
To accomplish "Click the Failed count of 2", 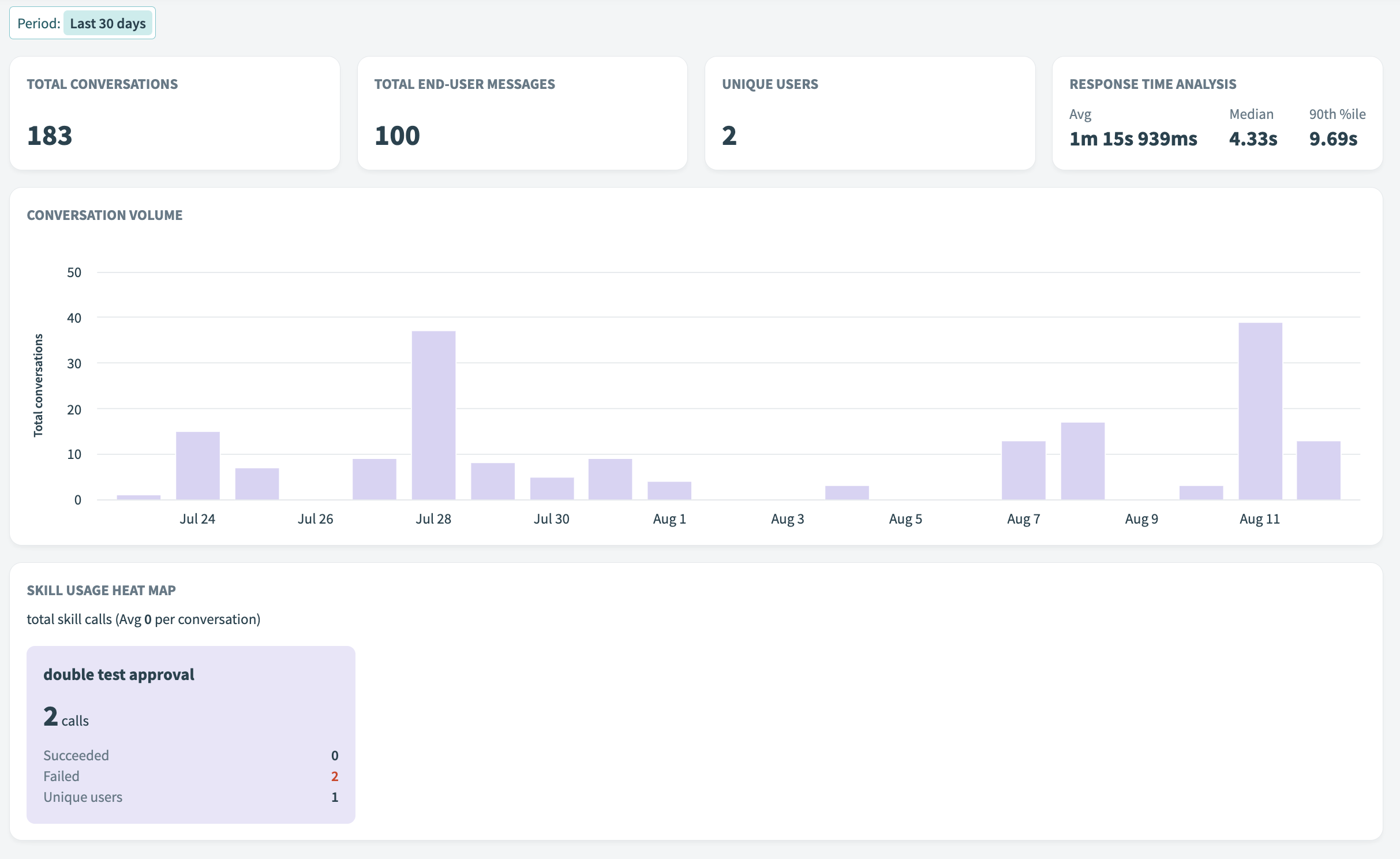I will tap(335, 776).
